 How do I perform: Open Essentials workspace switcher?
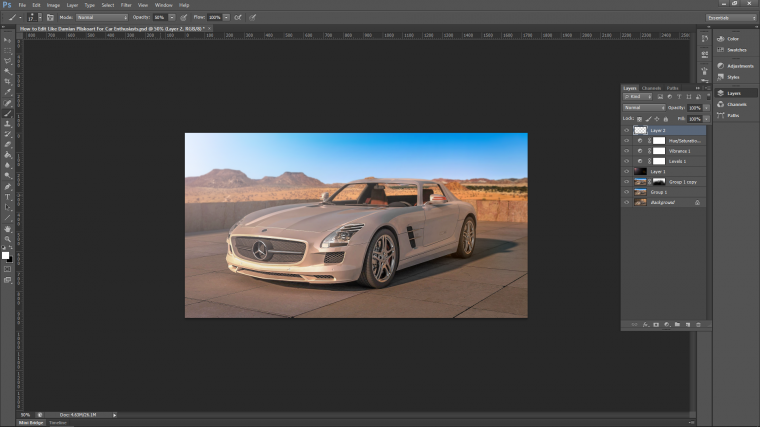(731, 18)
